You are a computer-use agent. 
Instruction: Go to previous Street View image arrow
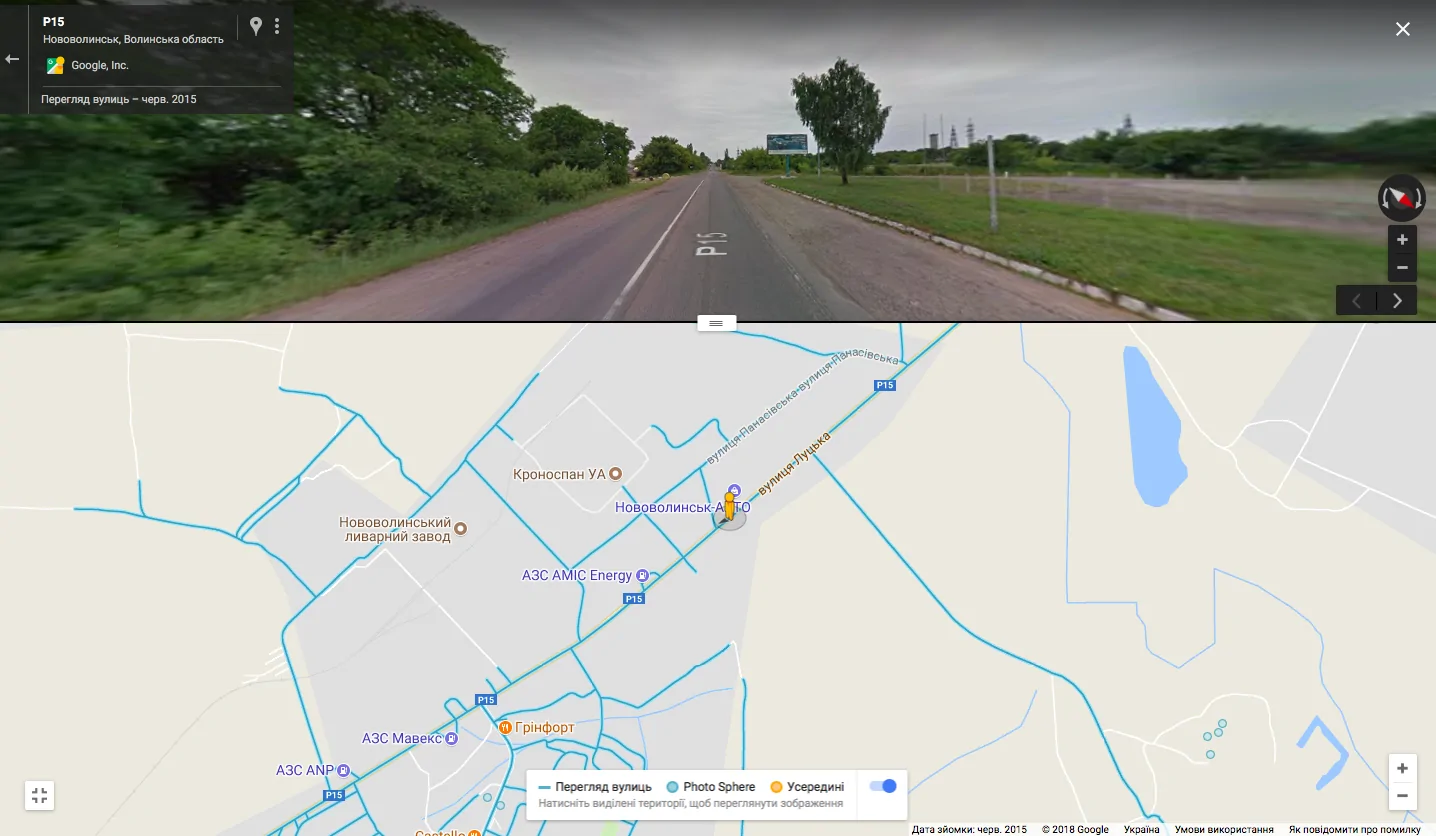click(1356, 300)
